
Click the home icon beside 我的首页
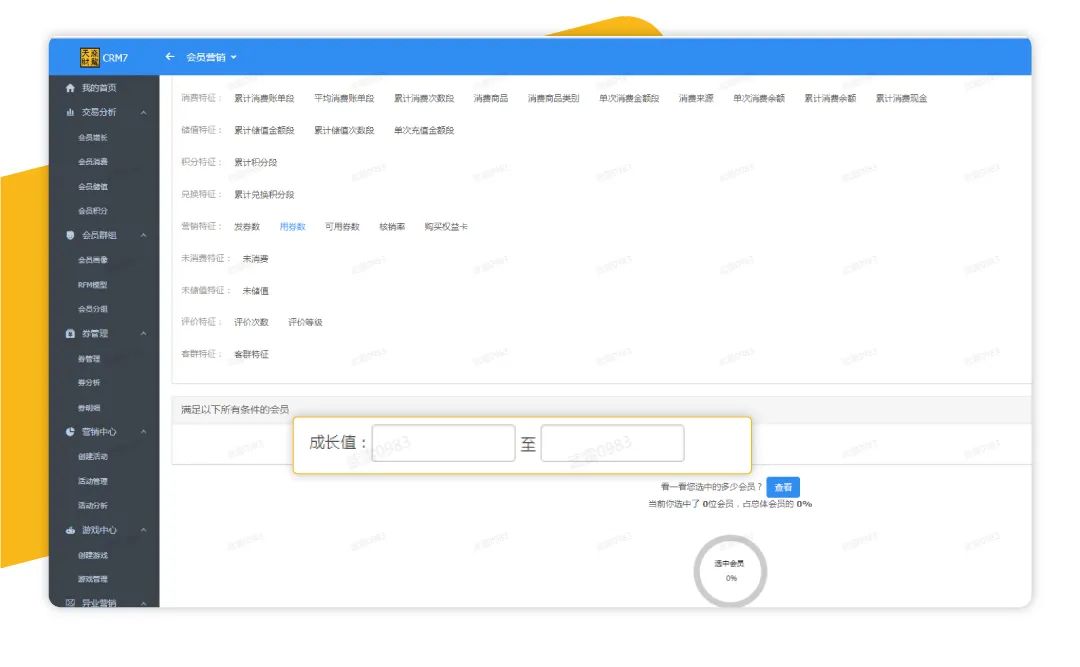pos(70,88)
